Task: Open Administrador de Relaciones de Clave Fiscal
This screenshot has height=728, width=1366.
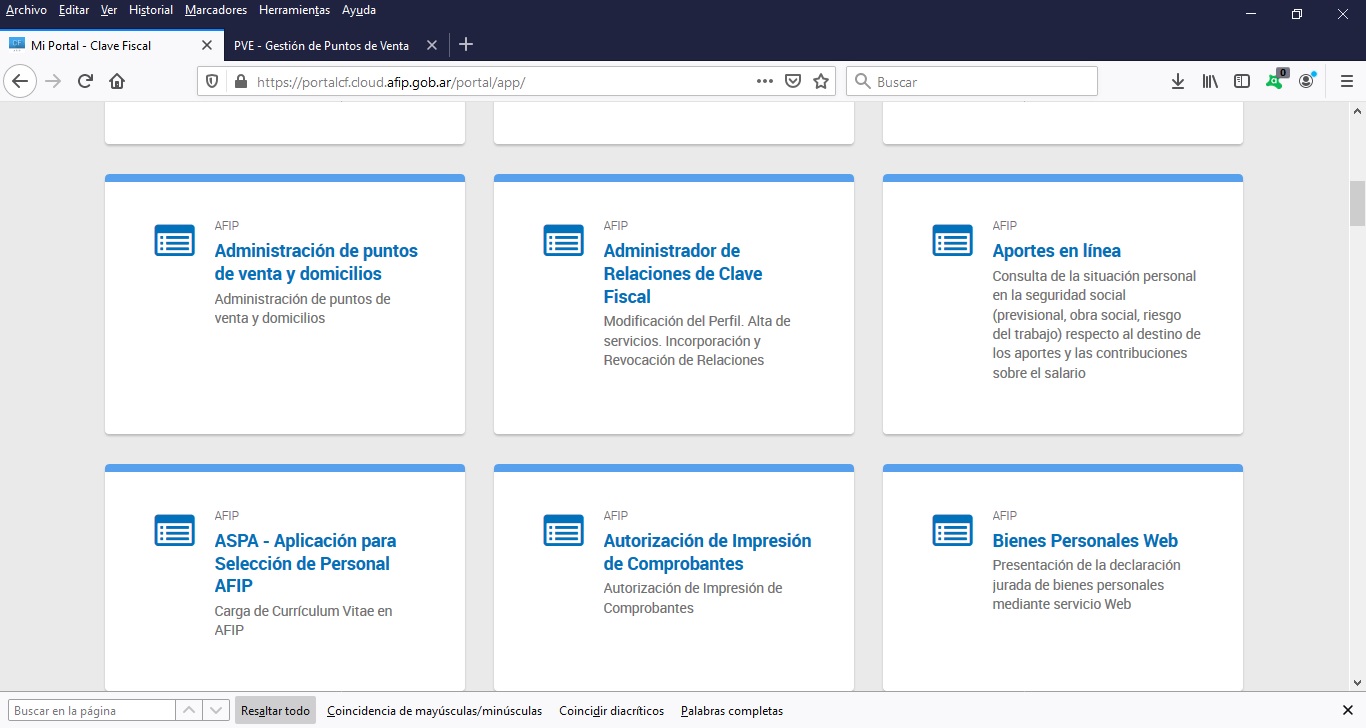Action: click(683, 274)
